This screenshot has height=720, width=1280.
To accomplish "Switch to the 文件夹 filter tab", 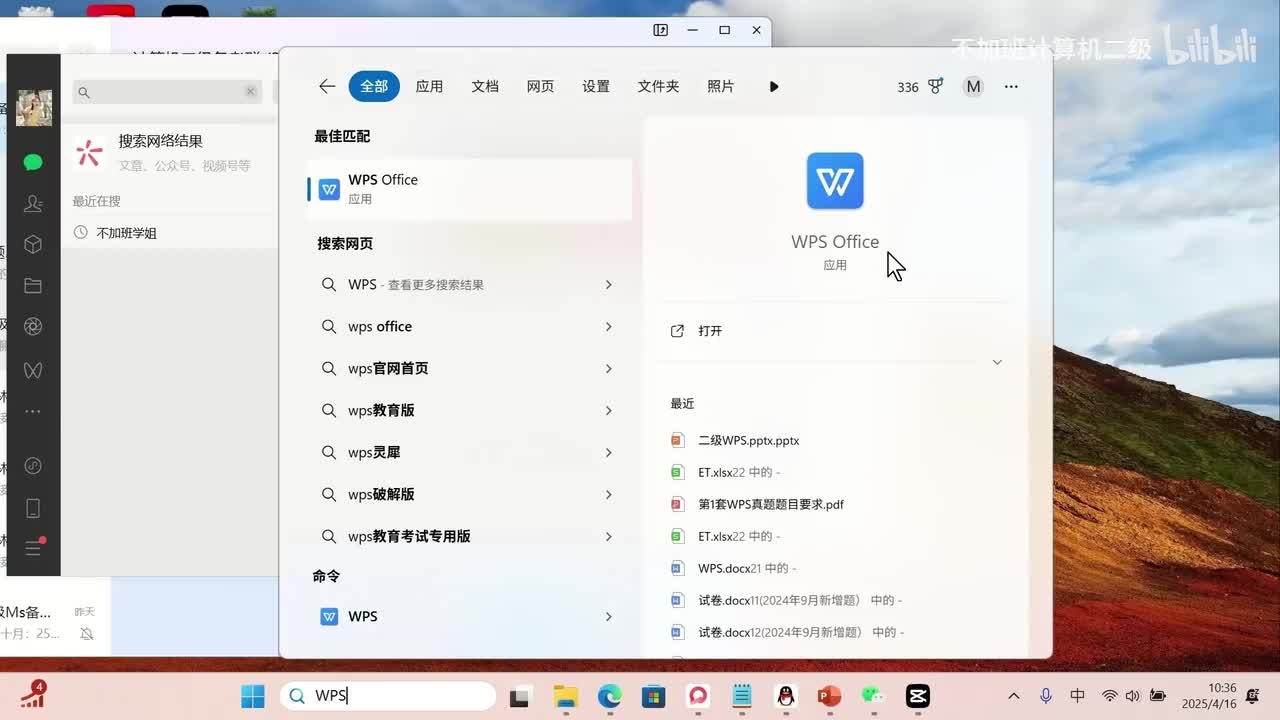I will click(659, 87).
